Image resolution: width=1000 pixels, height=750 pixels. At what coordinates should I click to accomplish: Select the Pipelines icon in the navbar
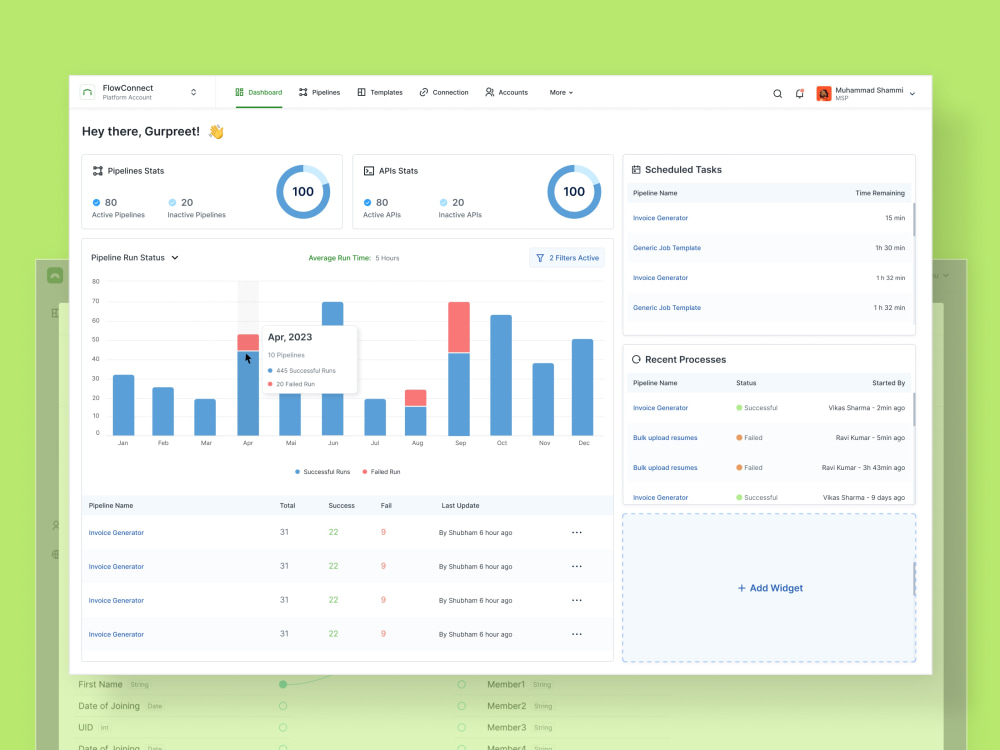(x=303, y=92)
